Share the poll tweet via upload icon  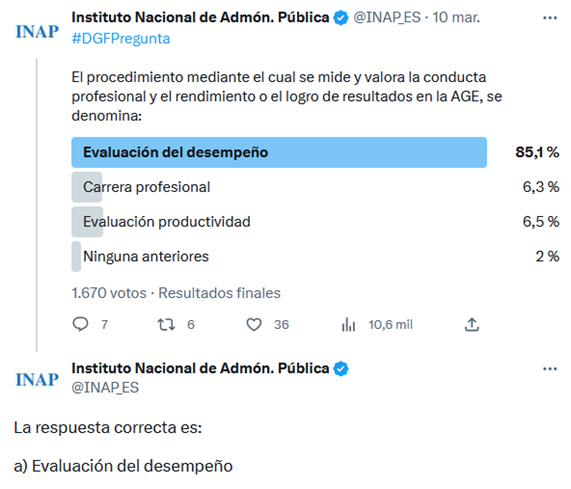point(472,324)
